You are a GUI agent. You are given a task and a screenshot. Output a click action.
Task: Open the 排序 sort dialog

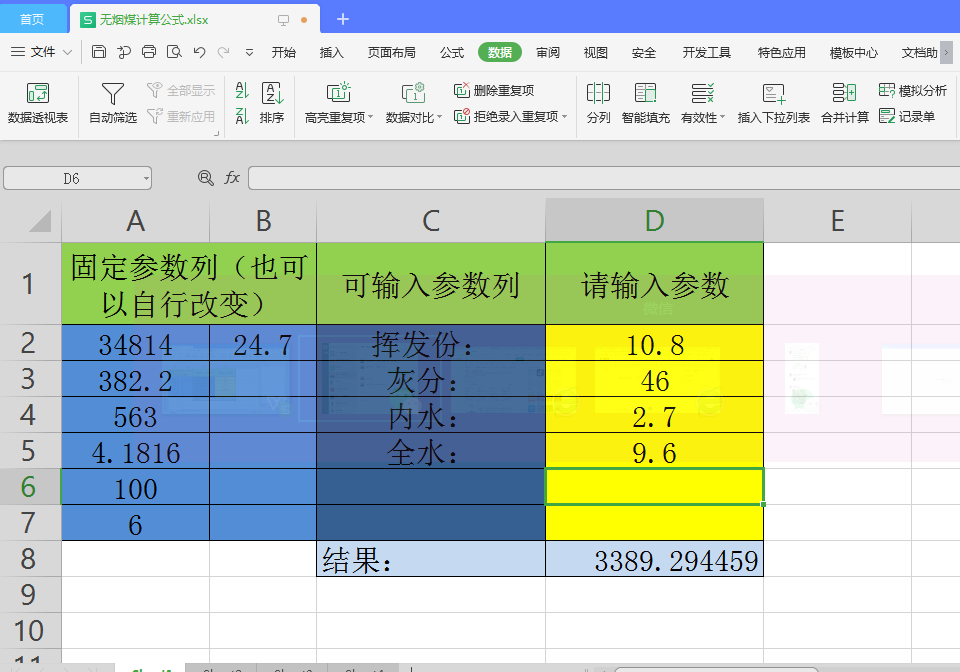coord(272,103)
